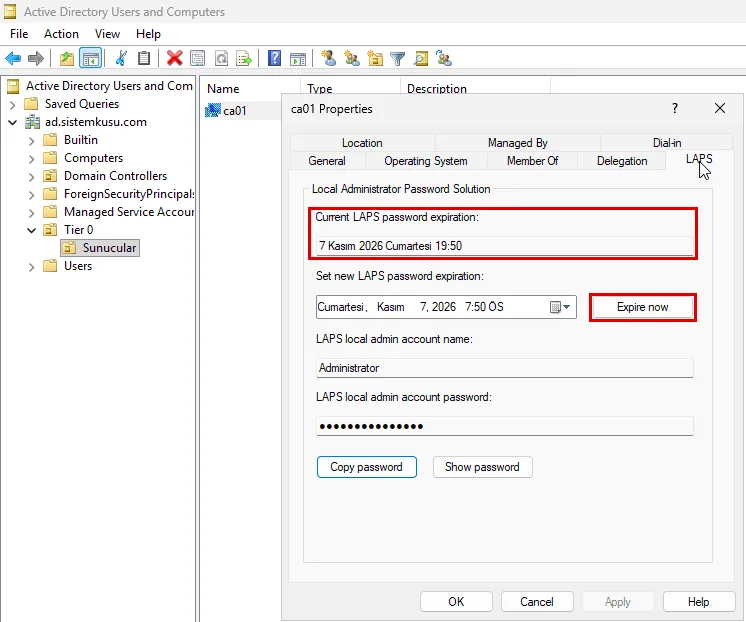Image resolution: width=746 pixels, height=622 pixels.
Task: Expand the Computers container
Action: [x=31, y=159]
